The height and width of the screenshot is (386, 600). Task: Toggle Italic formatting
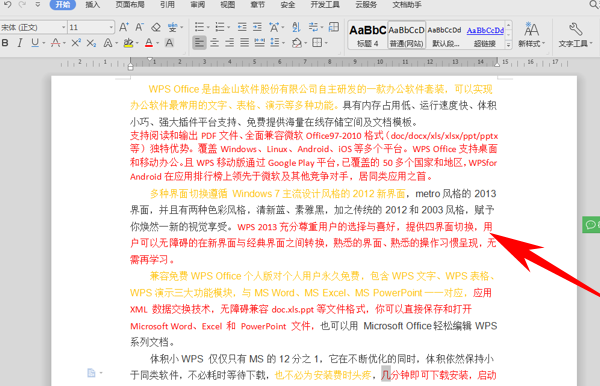[20, 43]
